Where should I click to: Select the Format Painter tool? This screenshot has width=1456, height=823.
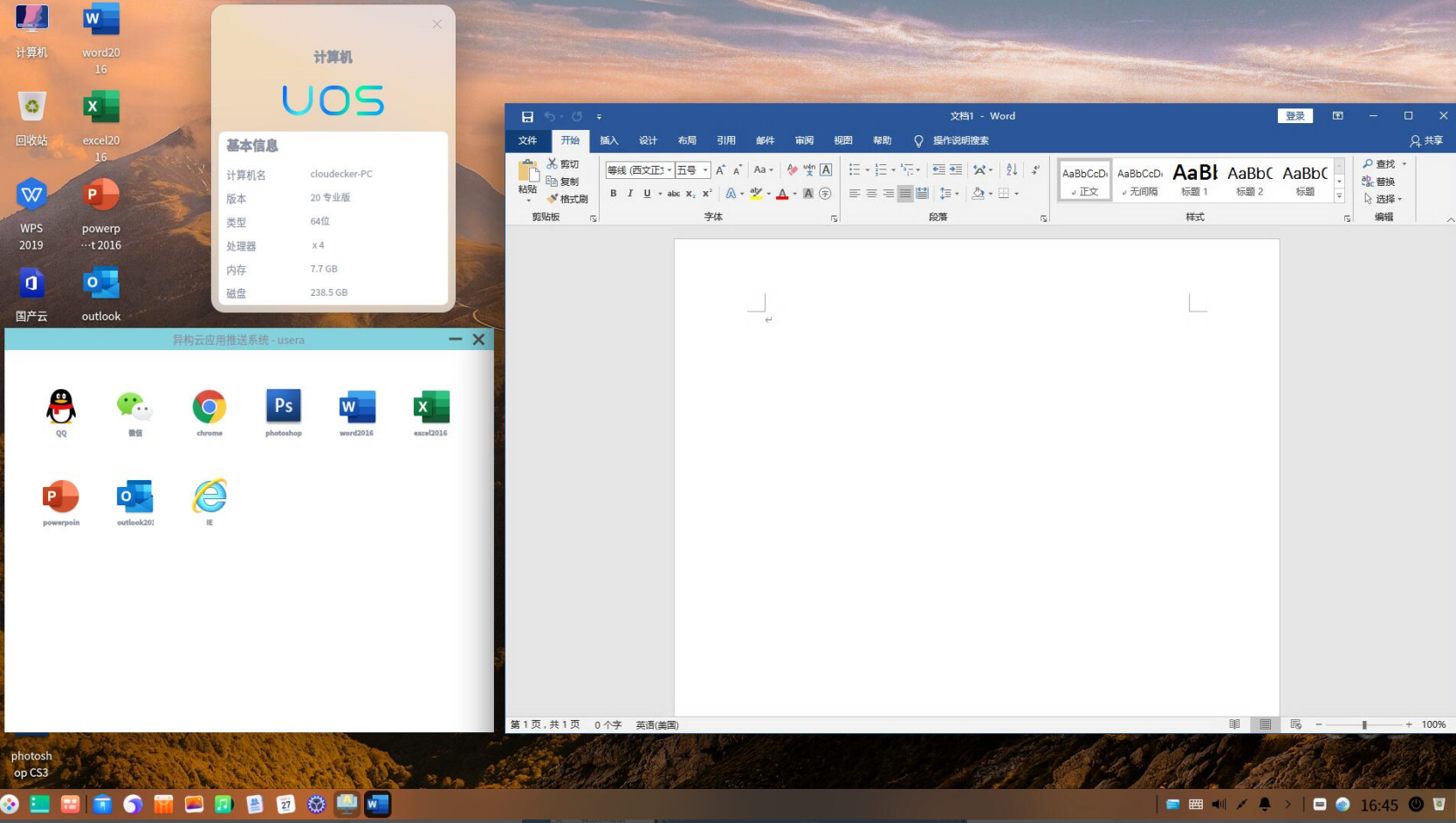pyautogui.click(x=567, y=199)
